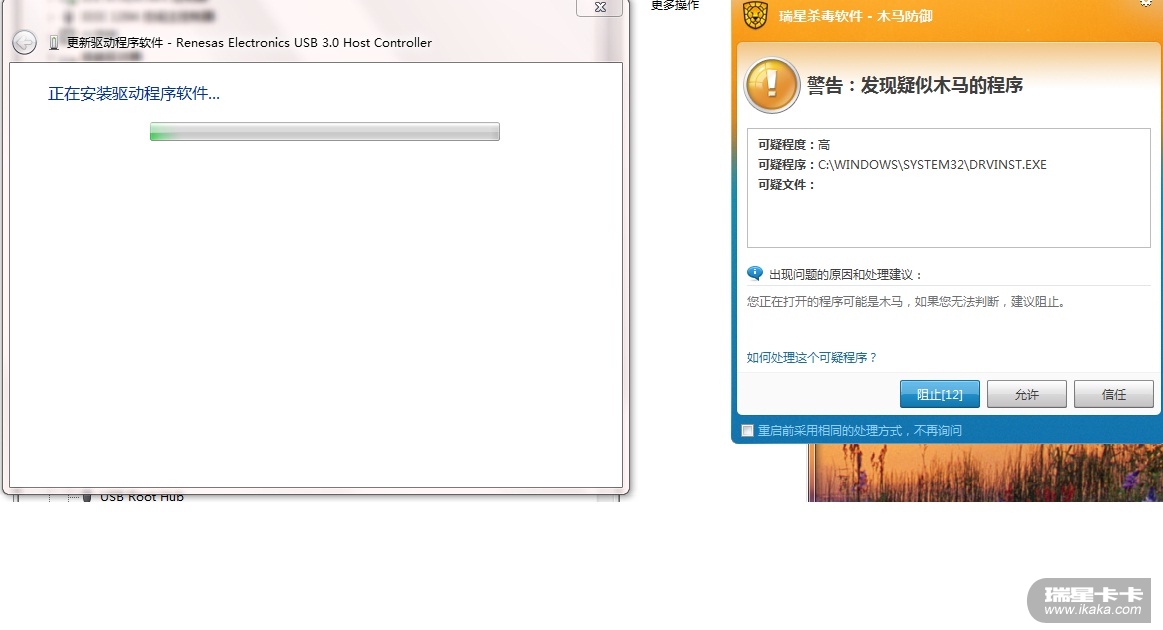Screen dimensions: 1163x630
Task: Click the 信任 trust button
Action: pyautogui.click(x=1113, y=394)
